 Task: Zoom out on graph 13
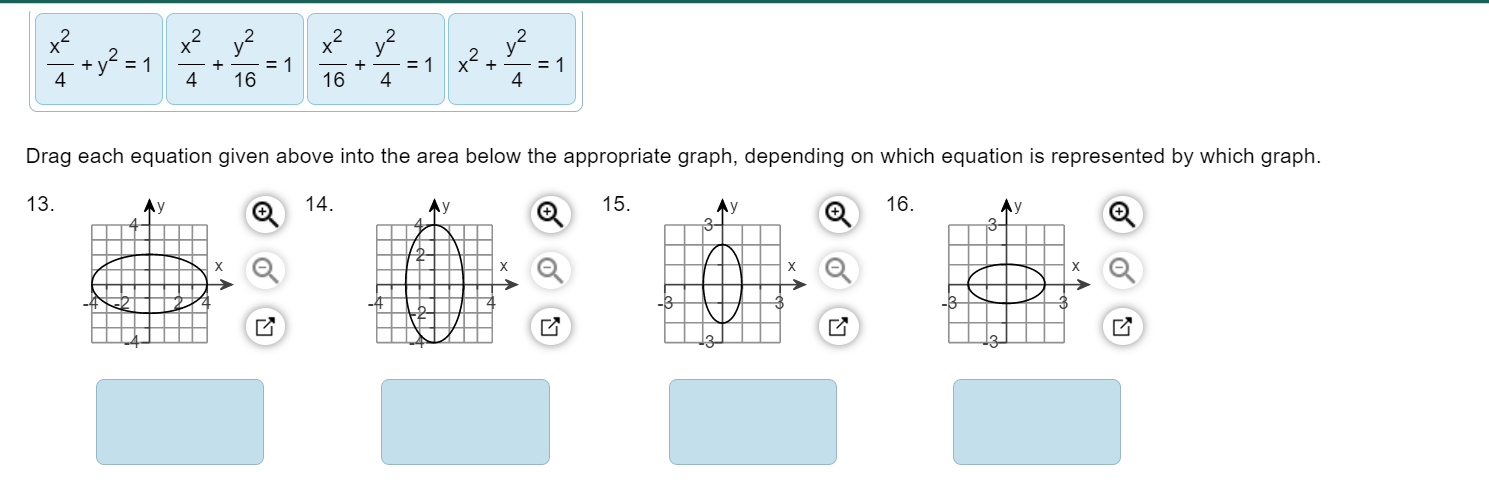coord(262,268)
